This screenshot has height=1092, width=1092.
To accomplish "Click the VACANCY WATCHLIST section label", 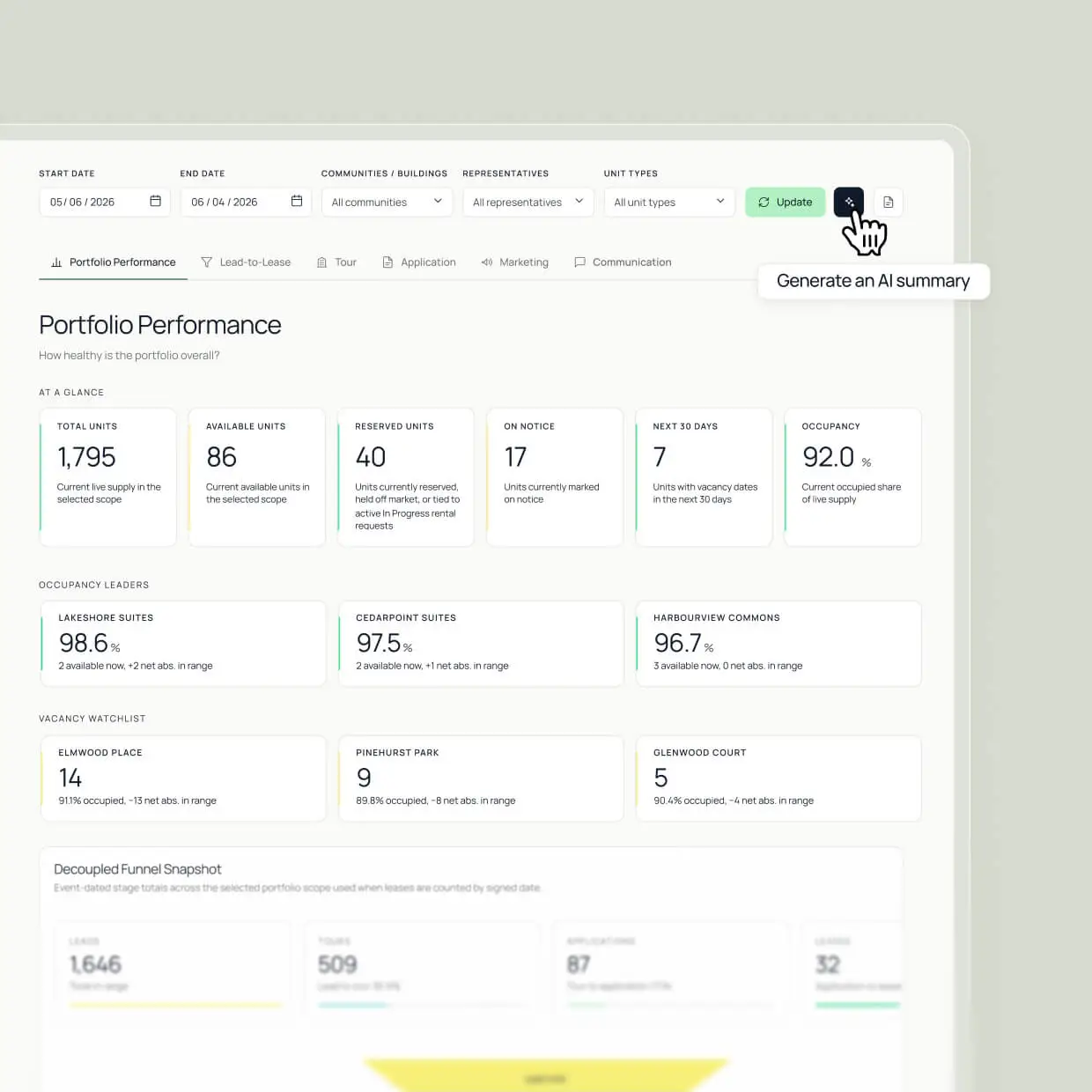I will (x=92, y=719).
